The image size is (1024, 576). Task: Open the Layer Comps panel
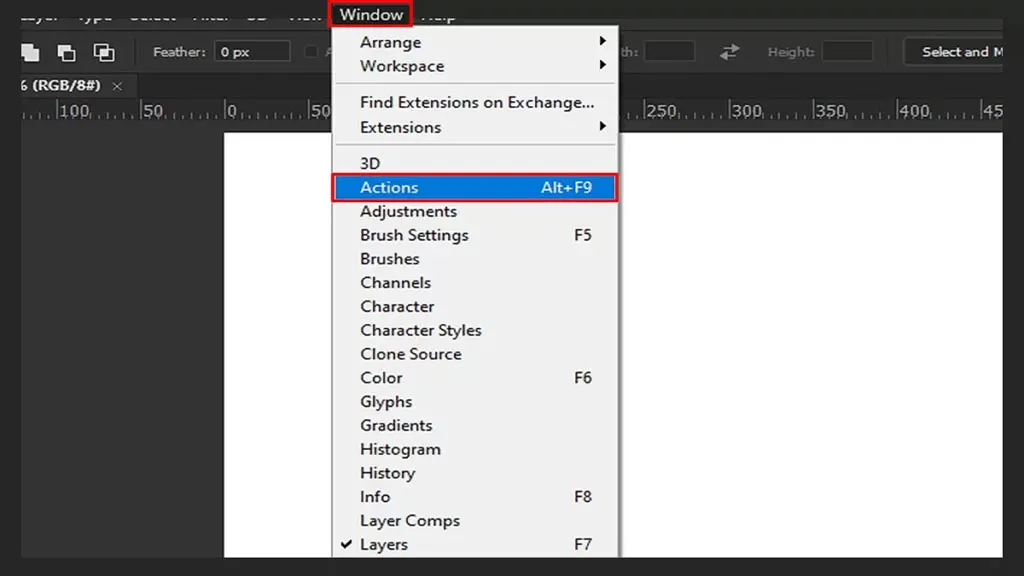(x=475, y=520)
